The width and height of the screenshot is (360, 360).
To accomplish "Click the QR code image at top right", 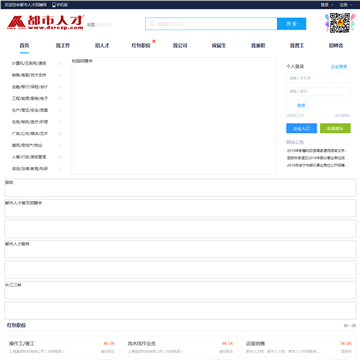I will tap(340, 23).
